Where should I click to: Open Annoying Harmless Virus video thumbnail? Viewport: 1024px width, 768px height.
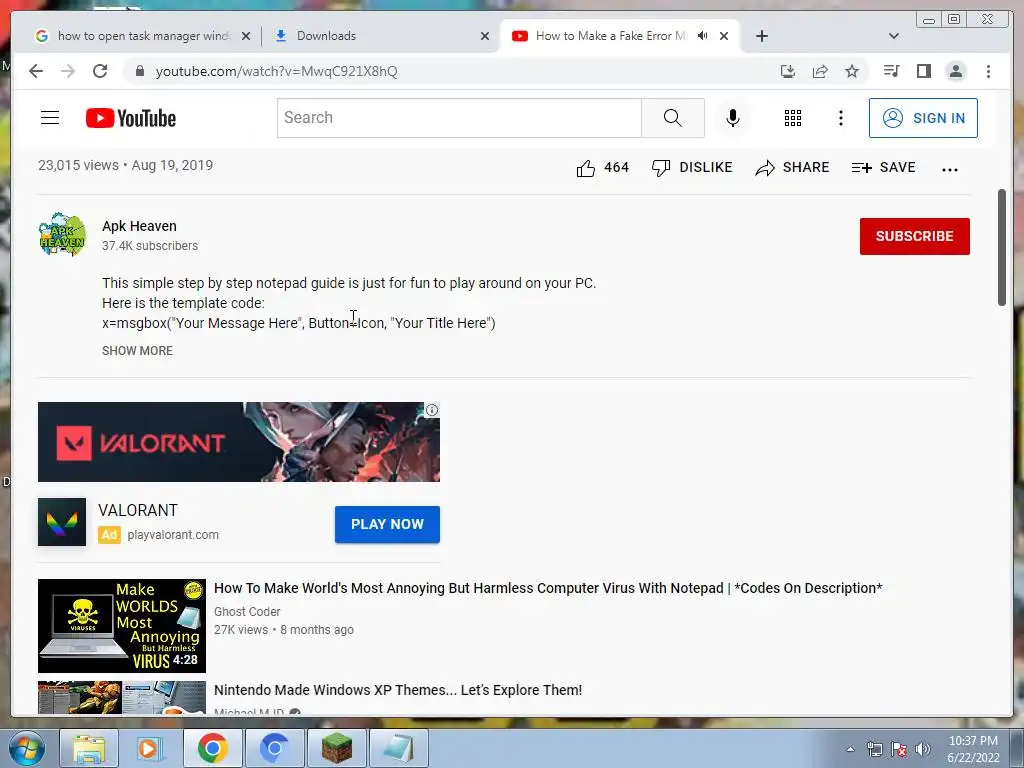(121, 626)
